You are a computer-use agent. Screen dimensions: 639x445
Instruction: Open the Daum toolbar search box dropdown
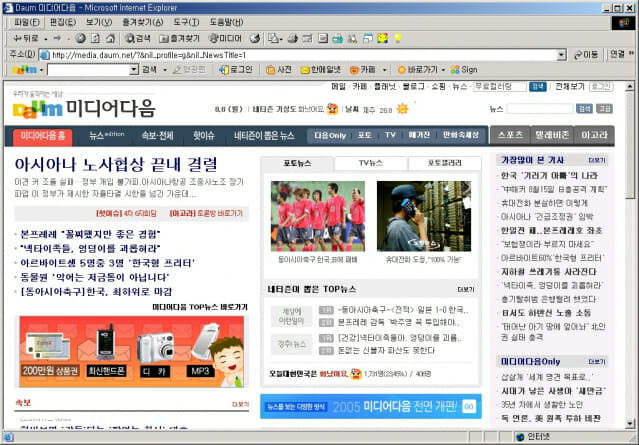[132, 70]
